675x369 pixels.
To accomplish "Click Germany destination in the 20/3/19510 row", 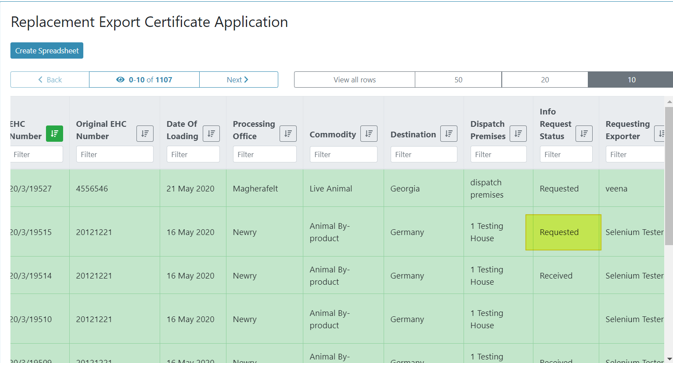I will click(407, 319).
